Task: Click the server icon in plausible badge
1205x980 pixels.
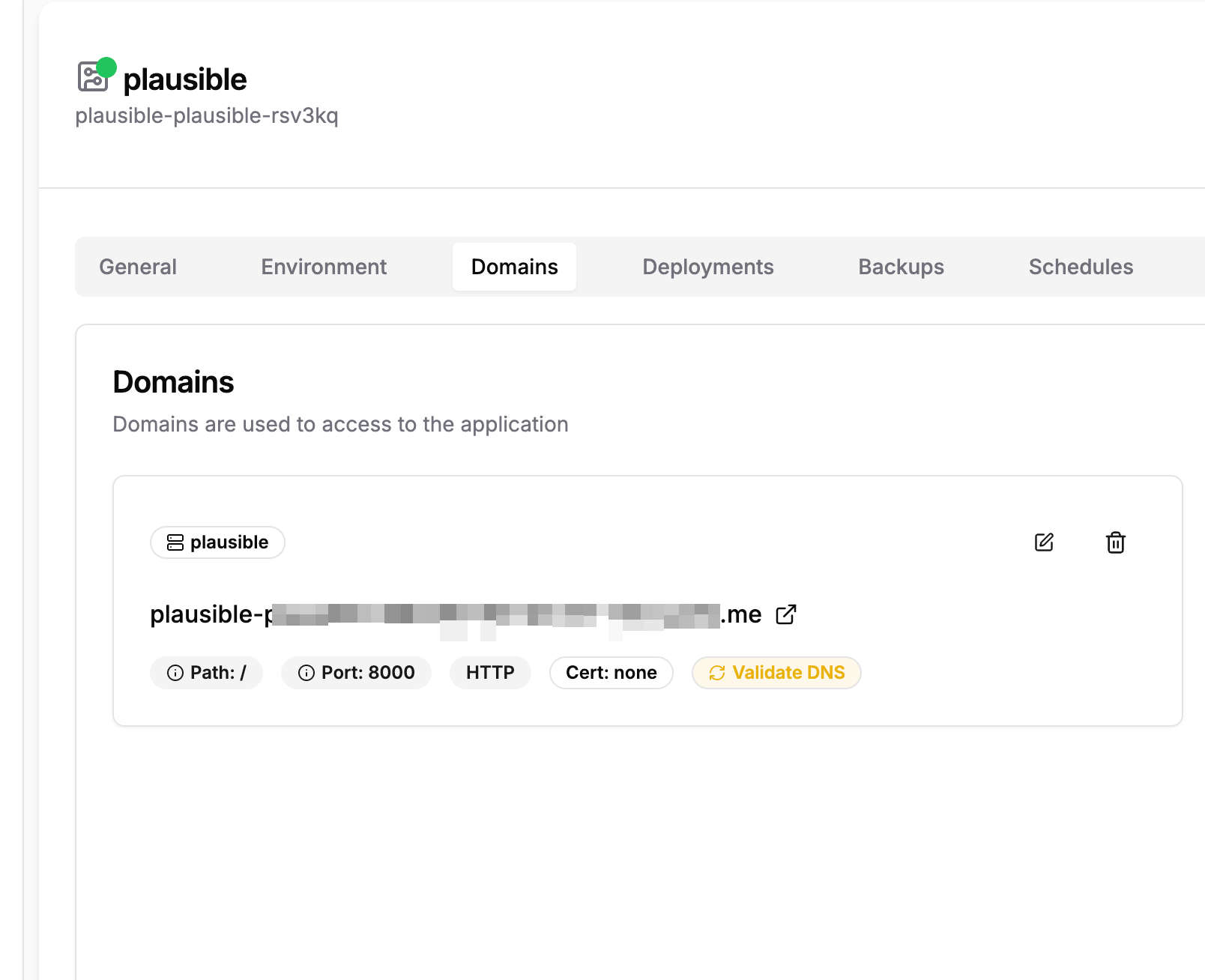Action: 175,542
